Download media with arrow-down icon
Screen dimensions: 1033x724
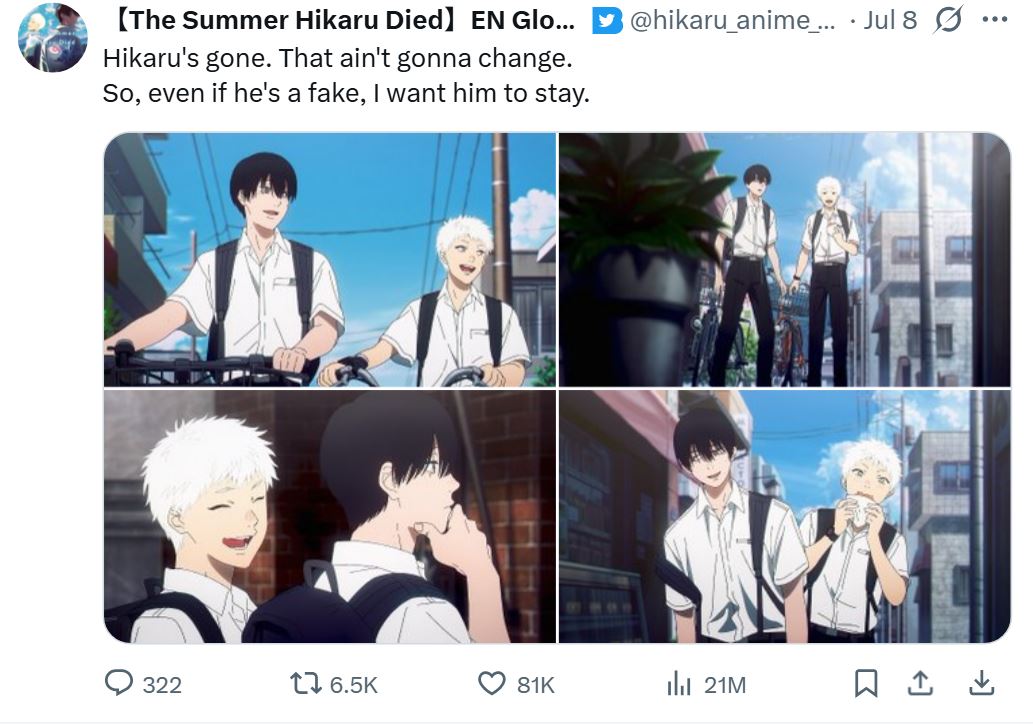click(x=982, y=683)
